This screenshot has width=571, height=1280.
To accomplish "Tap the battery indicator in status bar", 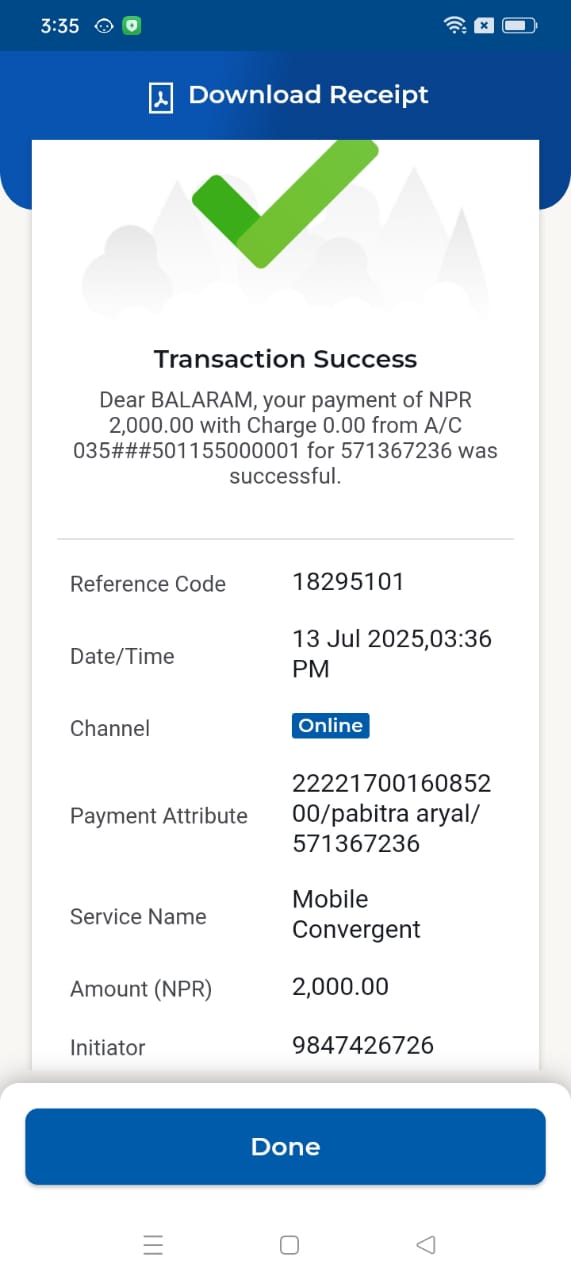I will coord(521,26).
